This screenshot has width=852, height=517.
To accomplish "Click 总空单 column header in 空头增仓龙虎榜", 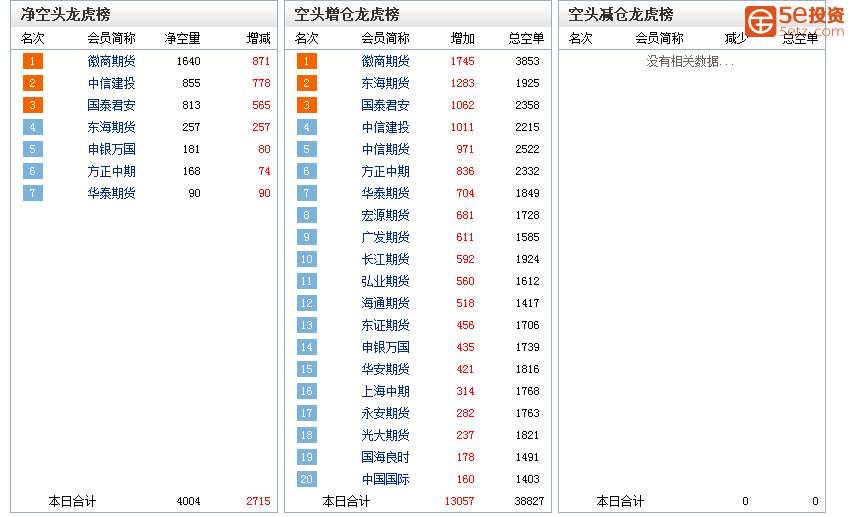I will [x=527, y=38].
